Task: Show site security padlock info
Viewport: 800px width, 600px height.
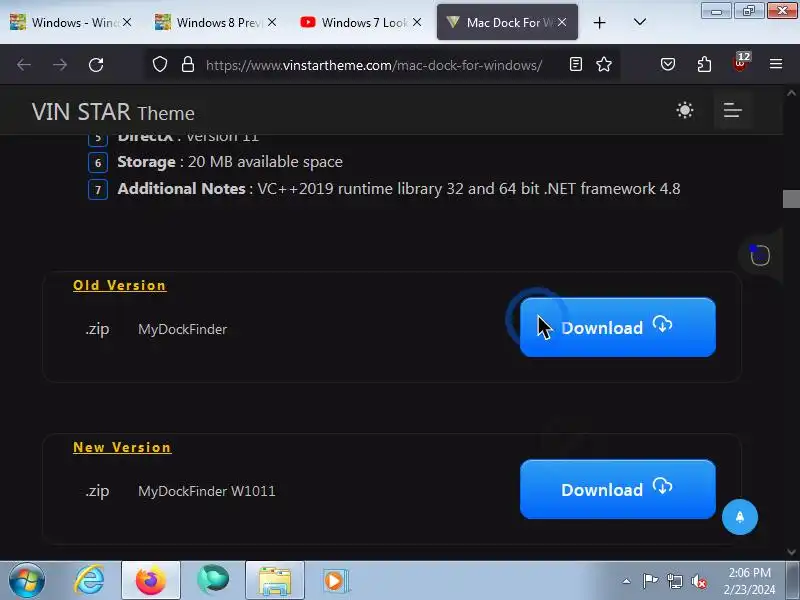Action: (x=188, y=64)
